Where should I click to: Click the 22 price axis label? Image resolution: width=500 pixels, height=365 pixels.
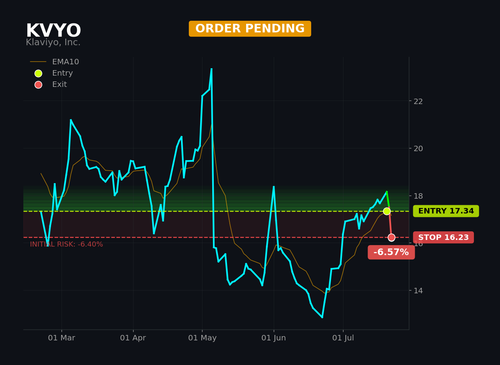click(418, 101)
